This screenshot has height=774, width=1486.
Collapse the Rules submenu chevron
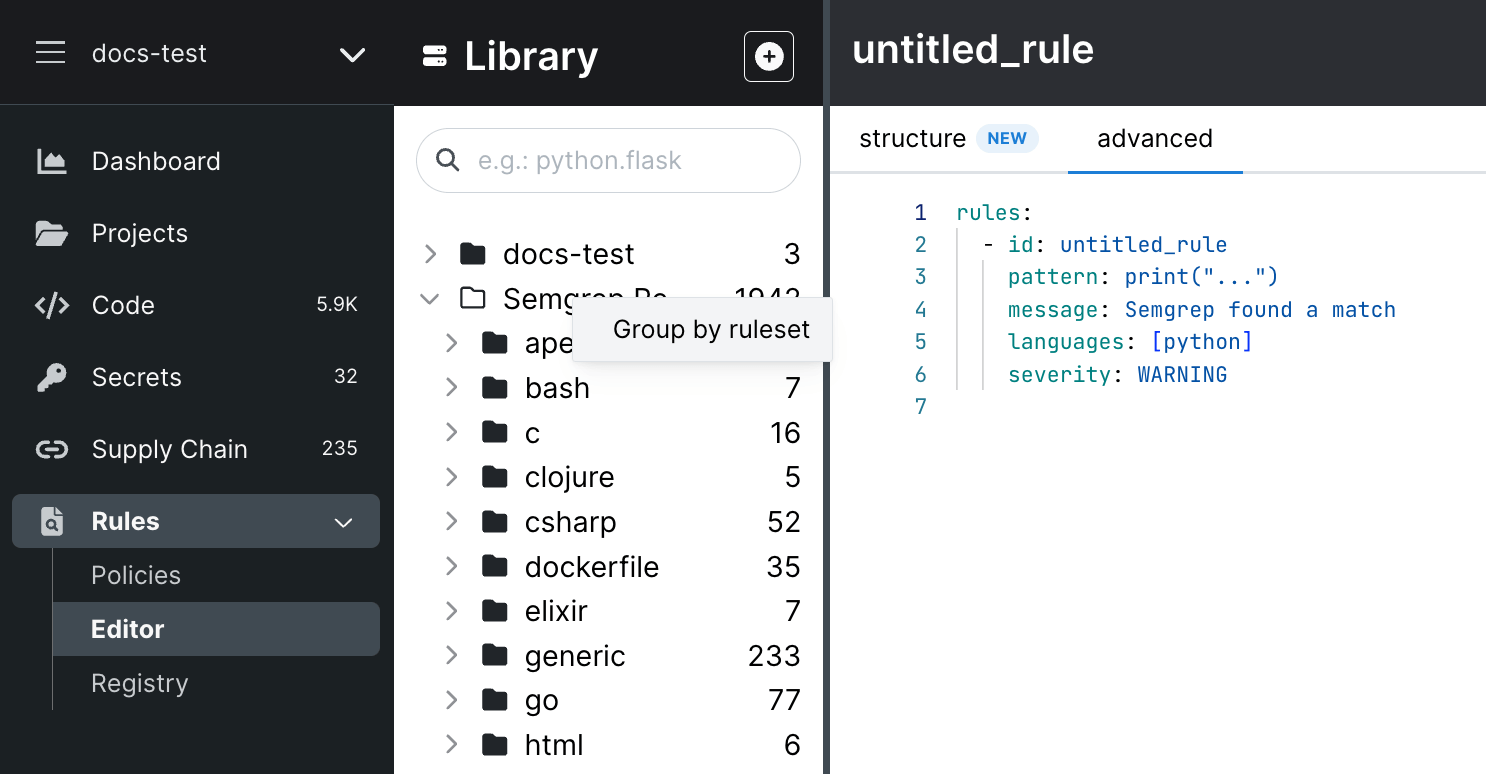tap(343, 521)
